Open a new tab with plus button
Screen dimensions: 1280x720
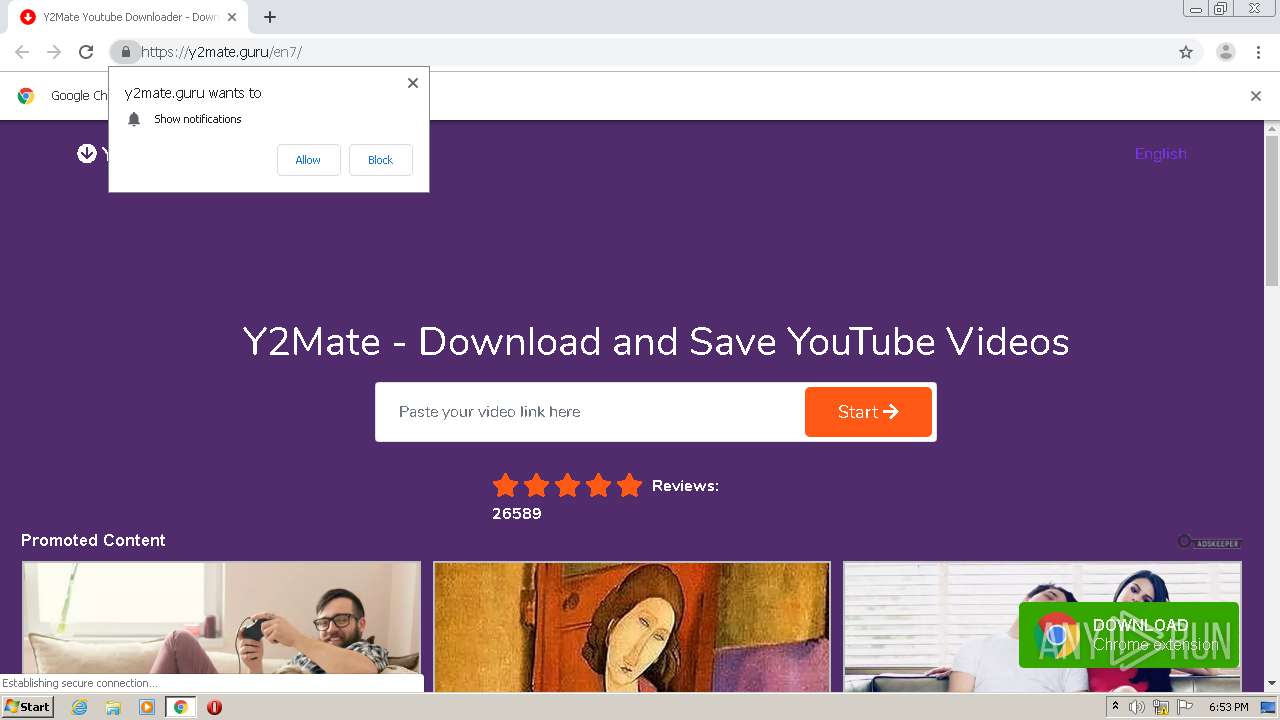(x=270, y=17)
